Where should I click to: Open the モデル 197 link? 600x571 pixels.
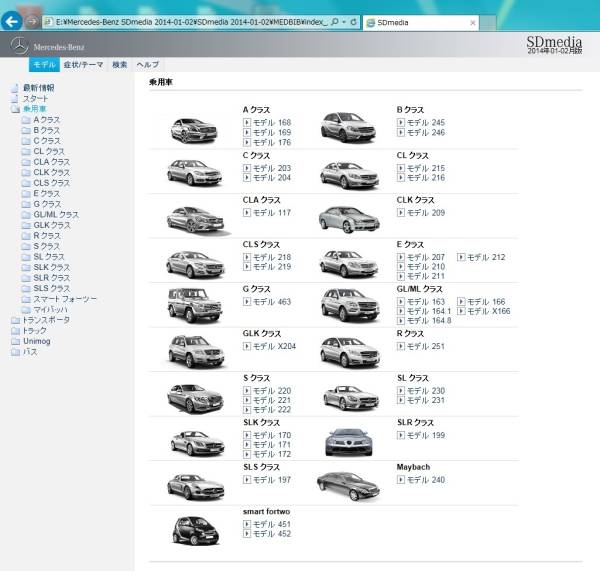(272, 480)
